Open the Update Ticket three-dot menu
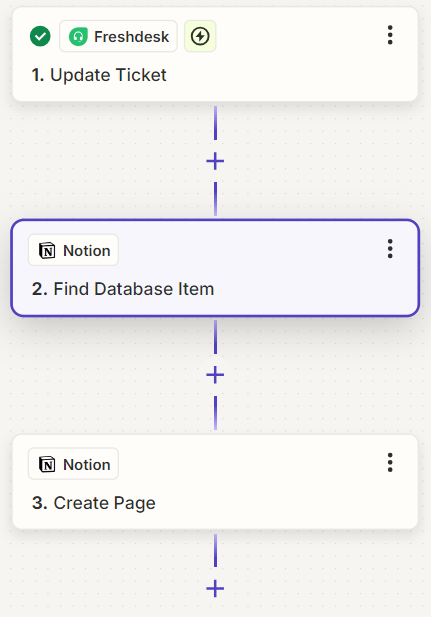Screen dimensions: 431x617 pos(390,35)
